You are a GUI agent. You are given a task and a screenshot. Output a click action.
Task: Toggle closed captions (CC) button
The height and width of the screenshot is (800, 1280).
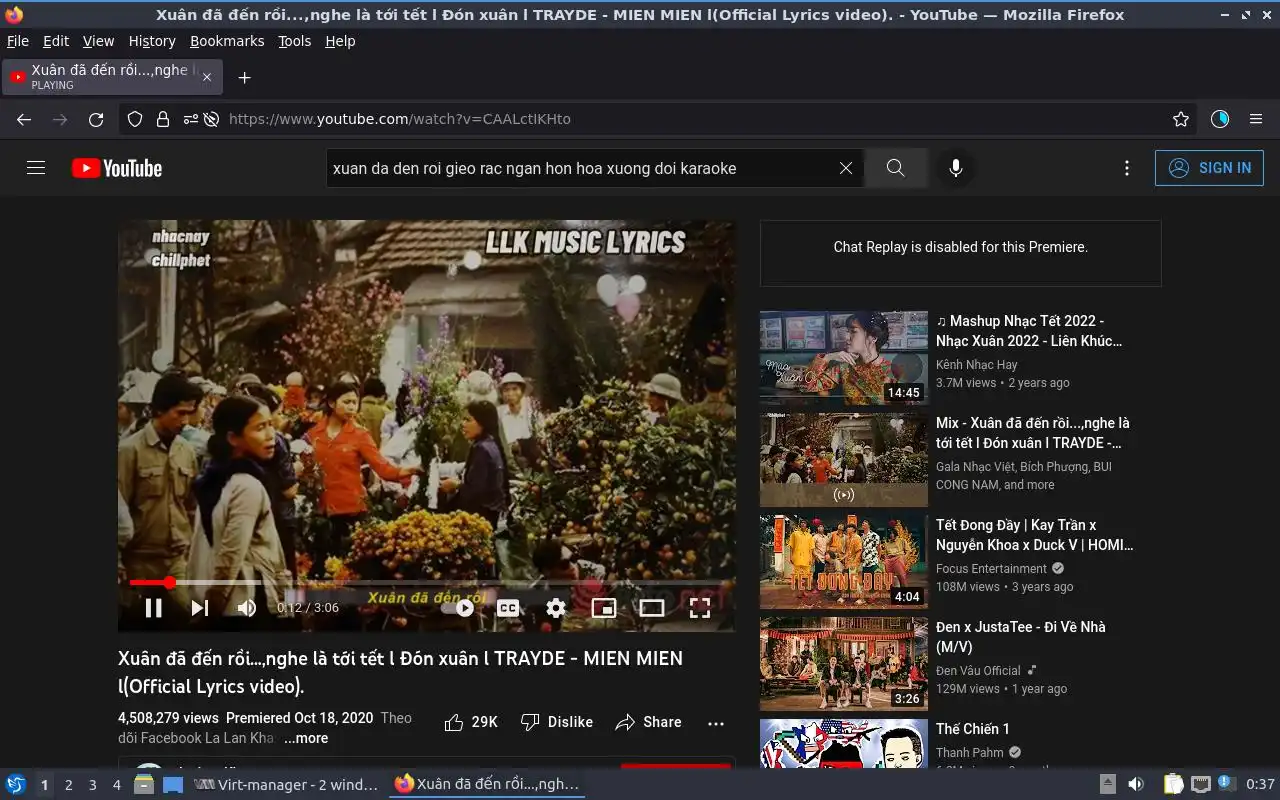[508, 607]
